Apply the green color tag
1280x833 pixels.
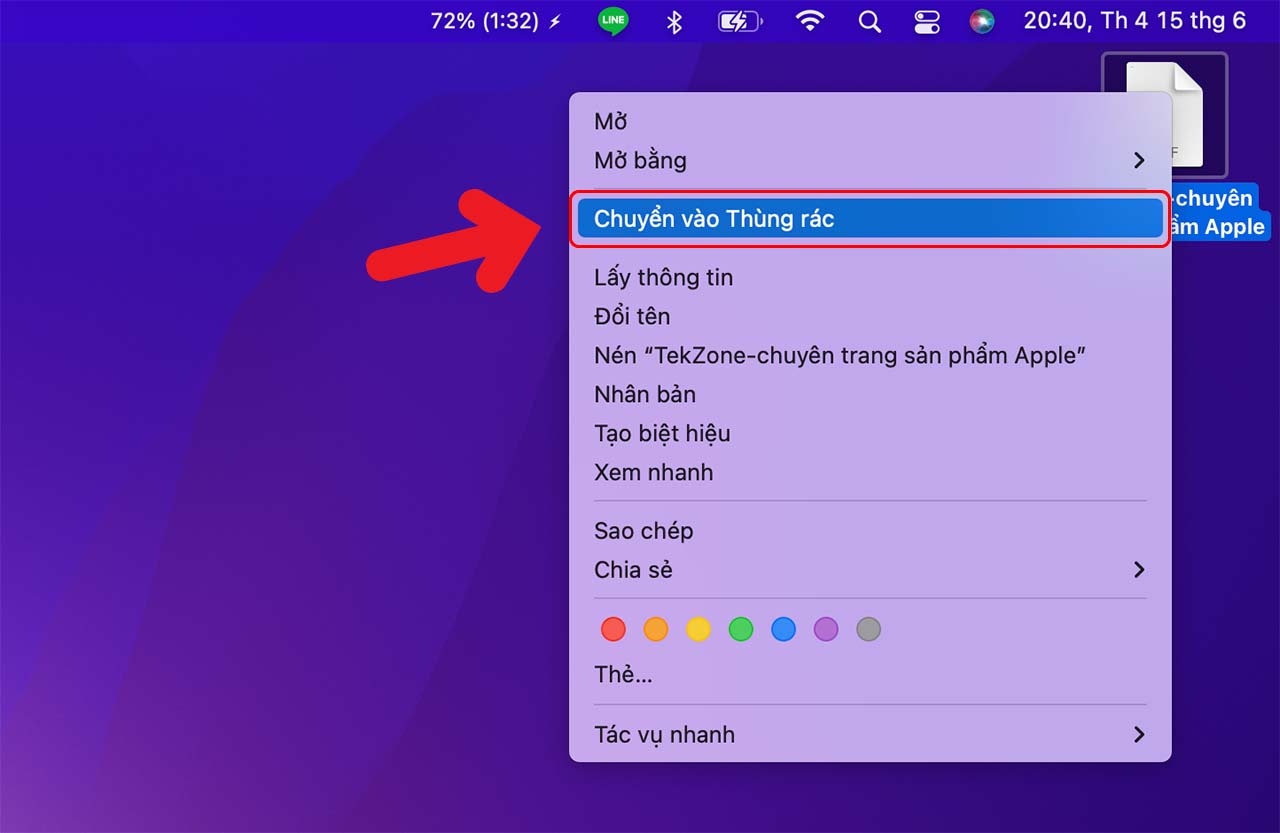741,629
